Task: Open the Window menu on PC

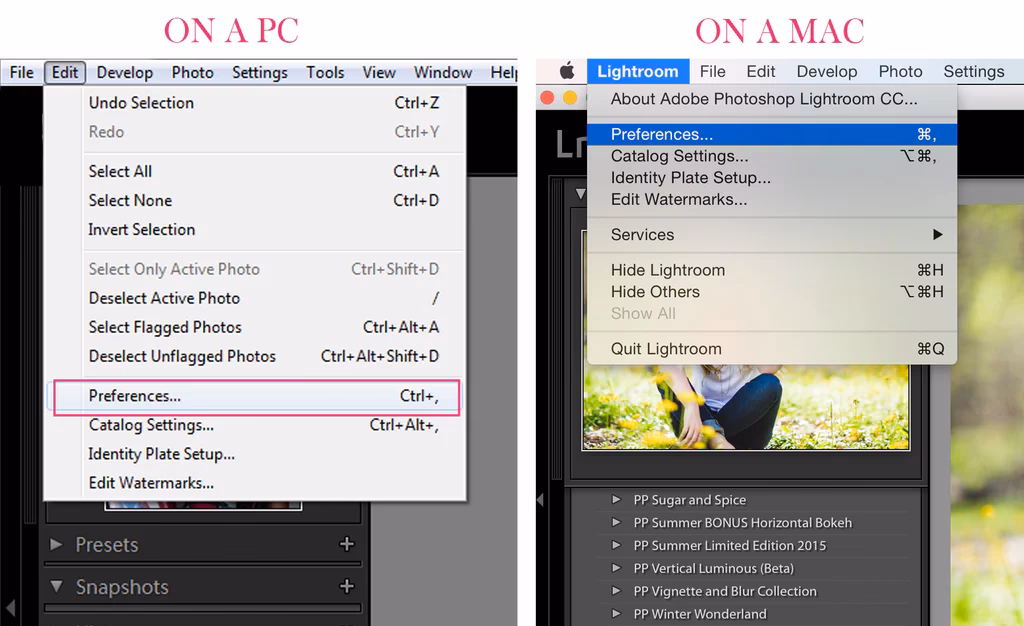Action: point(443,72)
